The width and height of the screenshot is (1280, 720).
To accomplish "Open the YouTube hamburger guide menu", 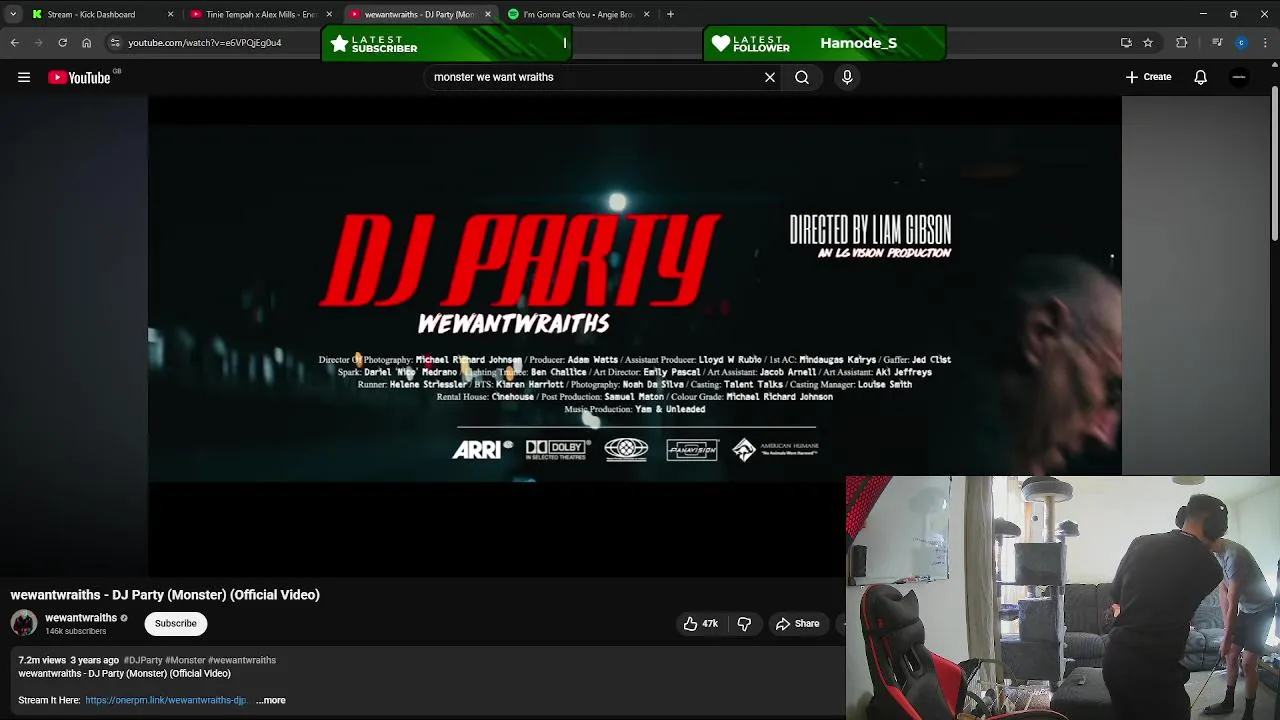I will tap(24, 77).
